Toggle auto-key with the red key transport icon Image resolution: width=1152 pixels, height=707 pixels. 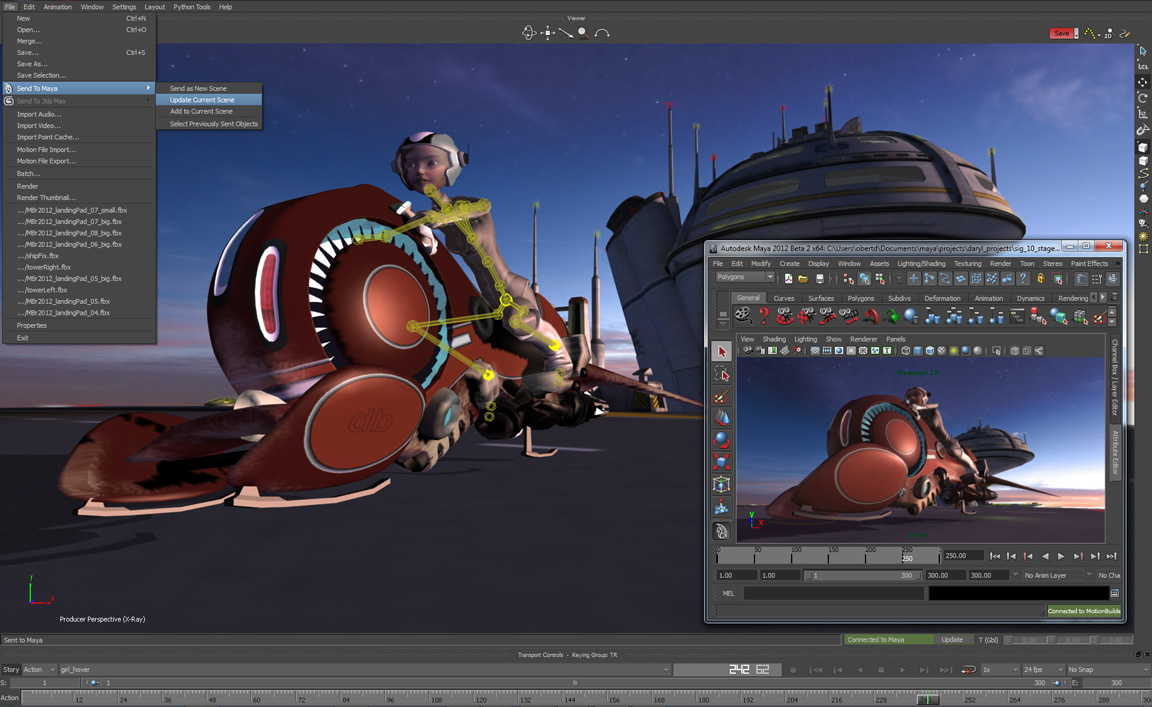pyautogui.click(x=966, y=669)
